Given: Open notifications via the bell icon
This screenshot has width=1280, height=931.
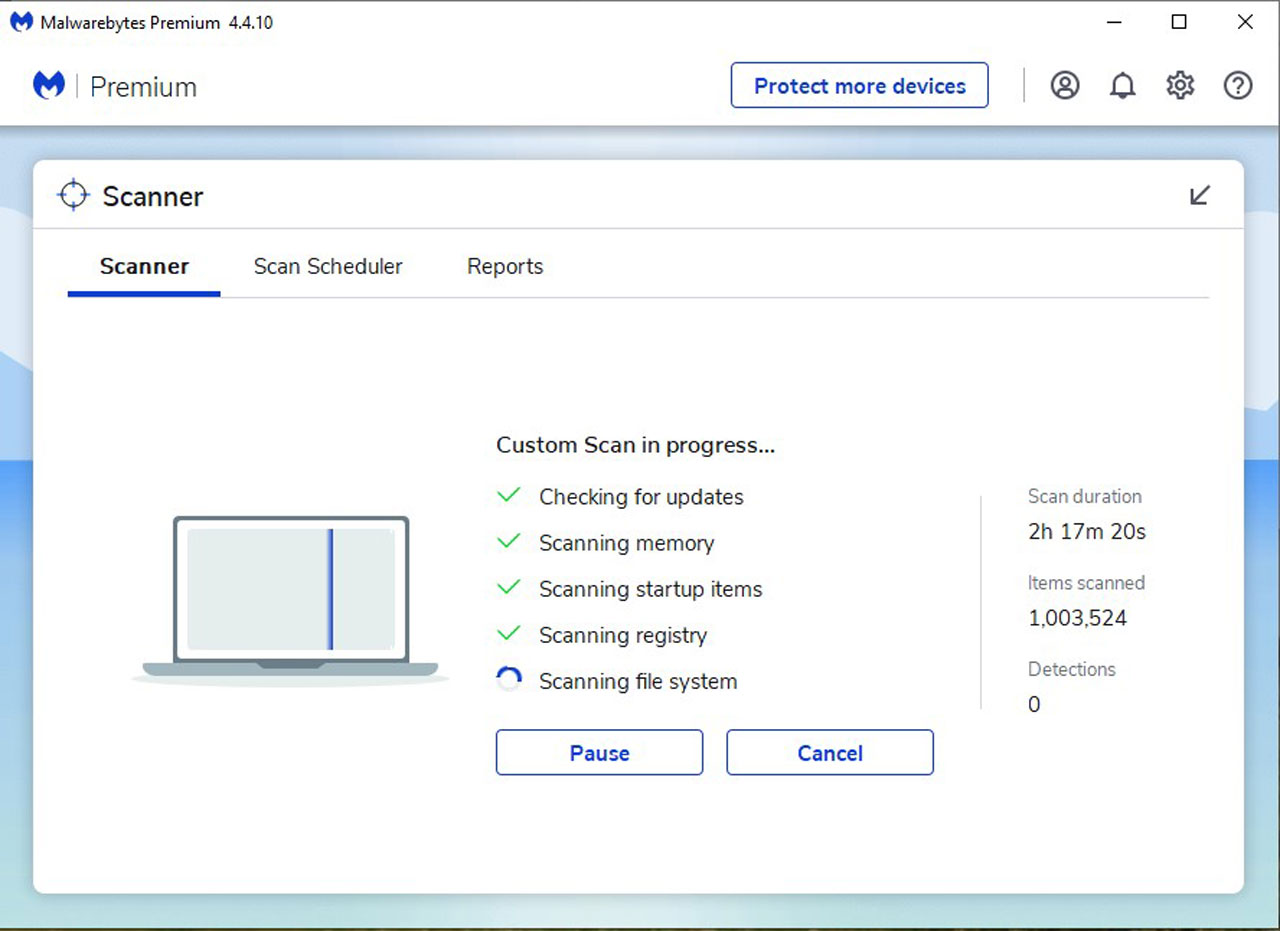Looking at the screenshot, I should pos(1122,85).
